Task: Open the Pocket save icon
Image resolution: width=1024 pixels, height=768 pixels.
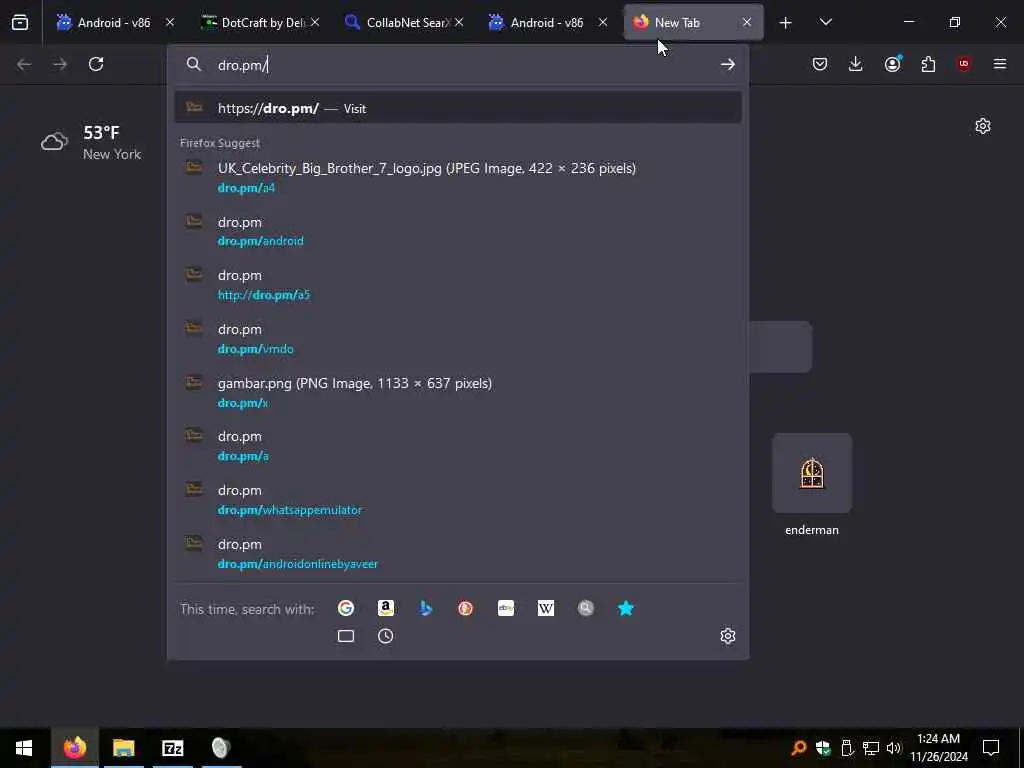Action: tap(820, 64)
